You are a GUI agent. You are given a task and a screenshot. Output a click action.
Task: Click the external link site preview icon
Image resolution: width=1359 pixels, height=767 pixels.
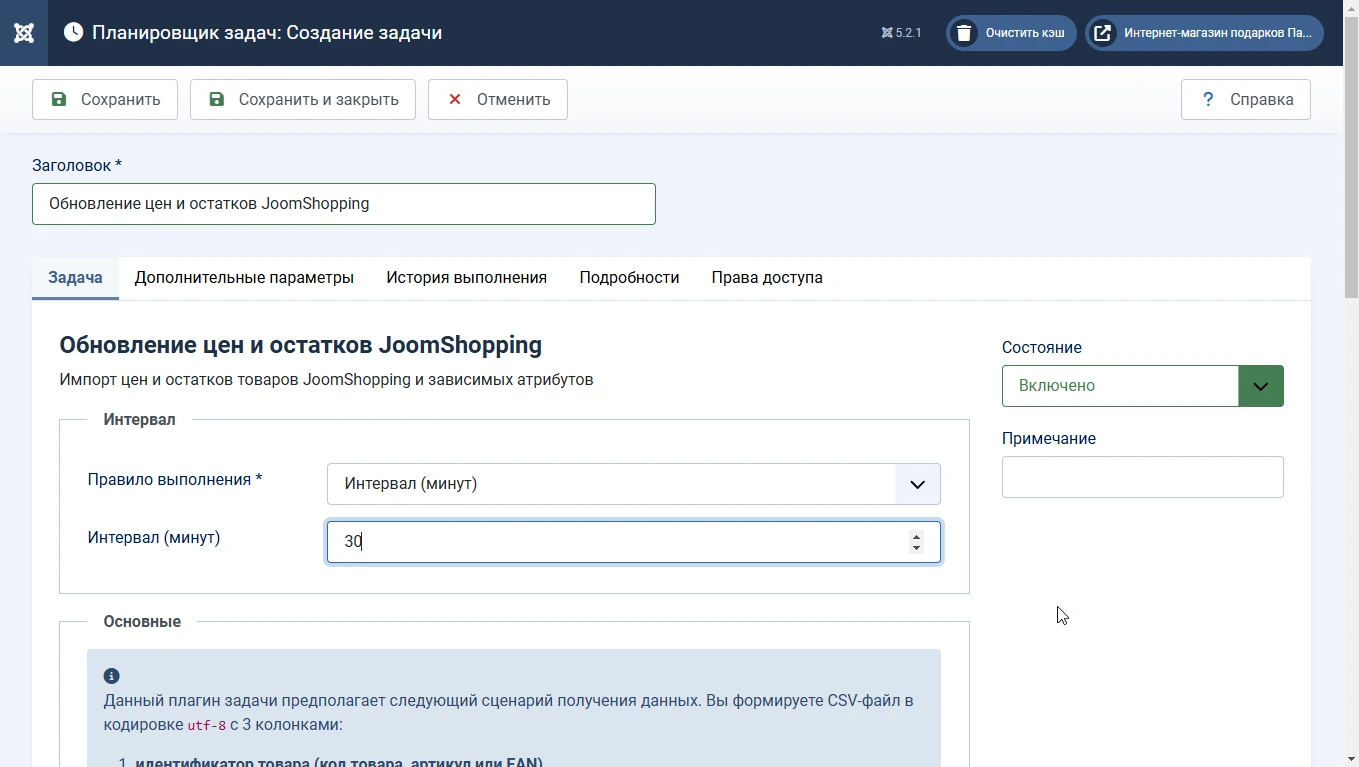(x=1102, y=33)
